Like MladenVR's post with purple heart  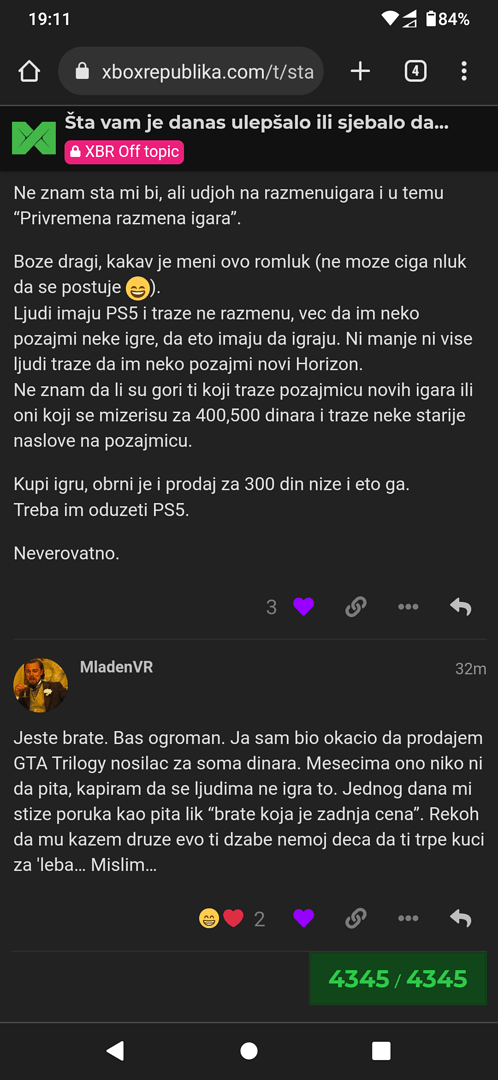click(303, 918)
